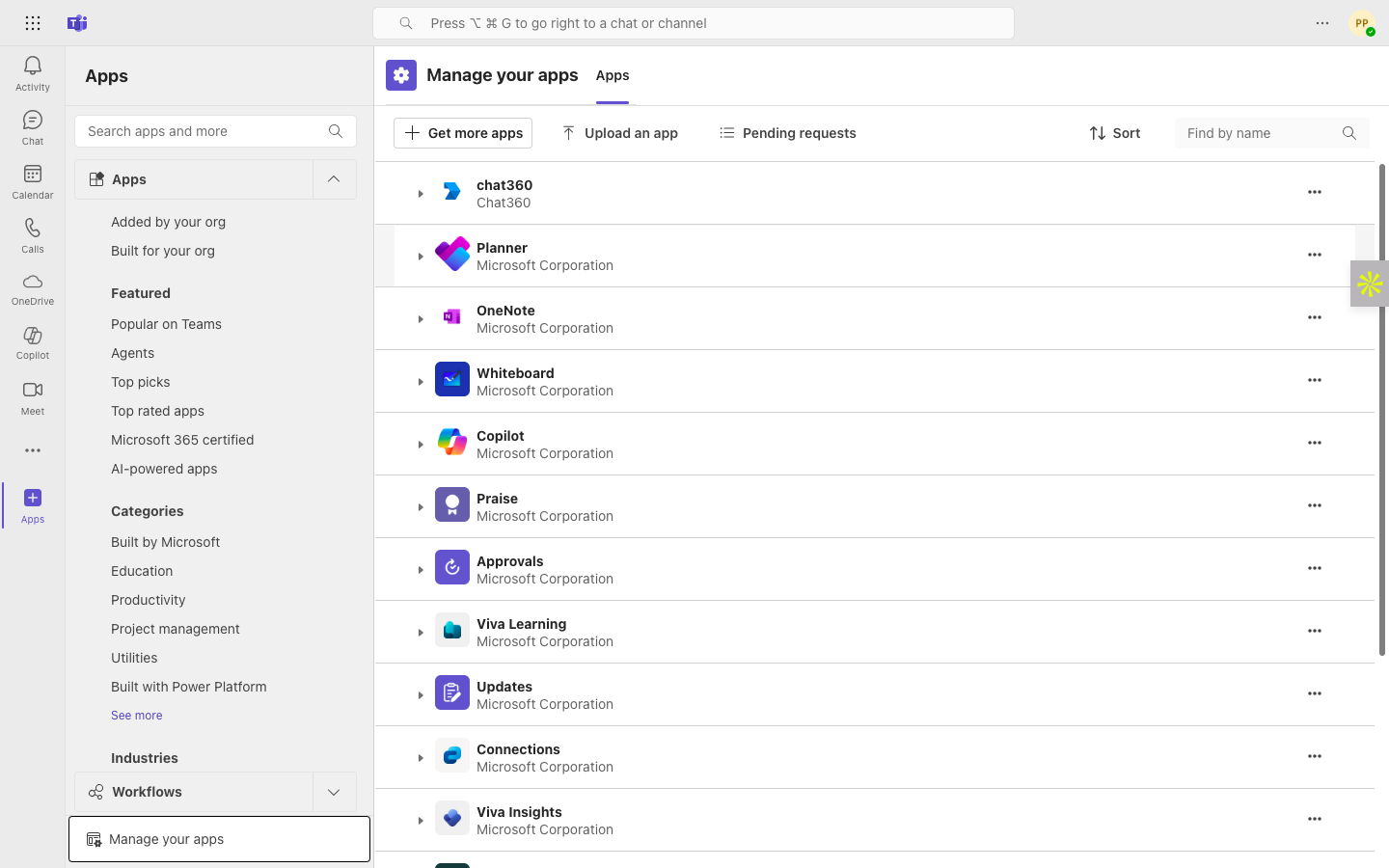1389x868 pixels.
Task: Open Pending requests
Action: [787, 133]
